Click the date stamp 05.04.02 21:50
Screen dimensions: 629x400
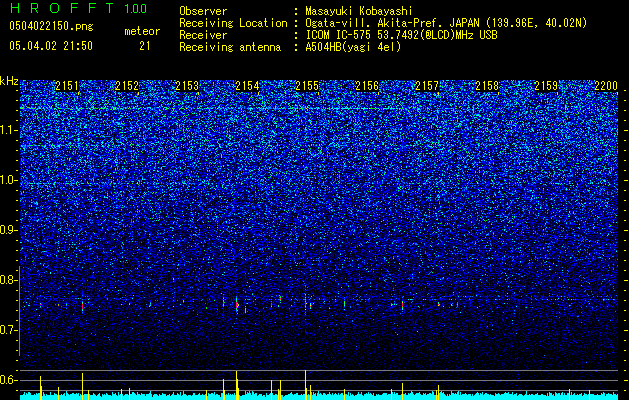51,45
